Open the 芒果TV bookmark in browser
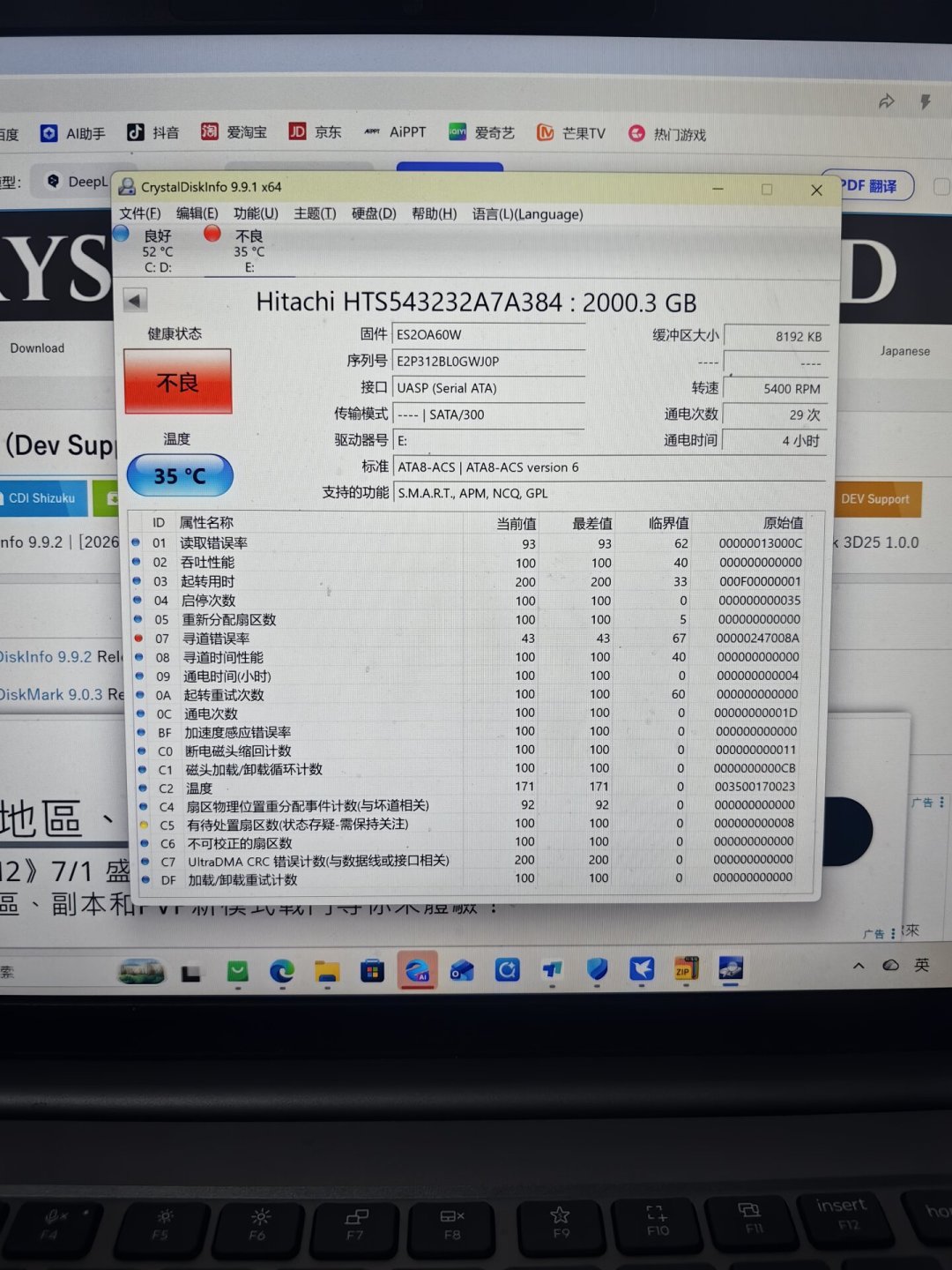Image resolution: width=952 pixels, height=1270 pixels. tap(571, 133)
